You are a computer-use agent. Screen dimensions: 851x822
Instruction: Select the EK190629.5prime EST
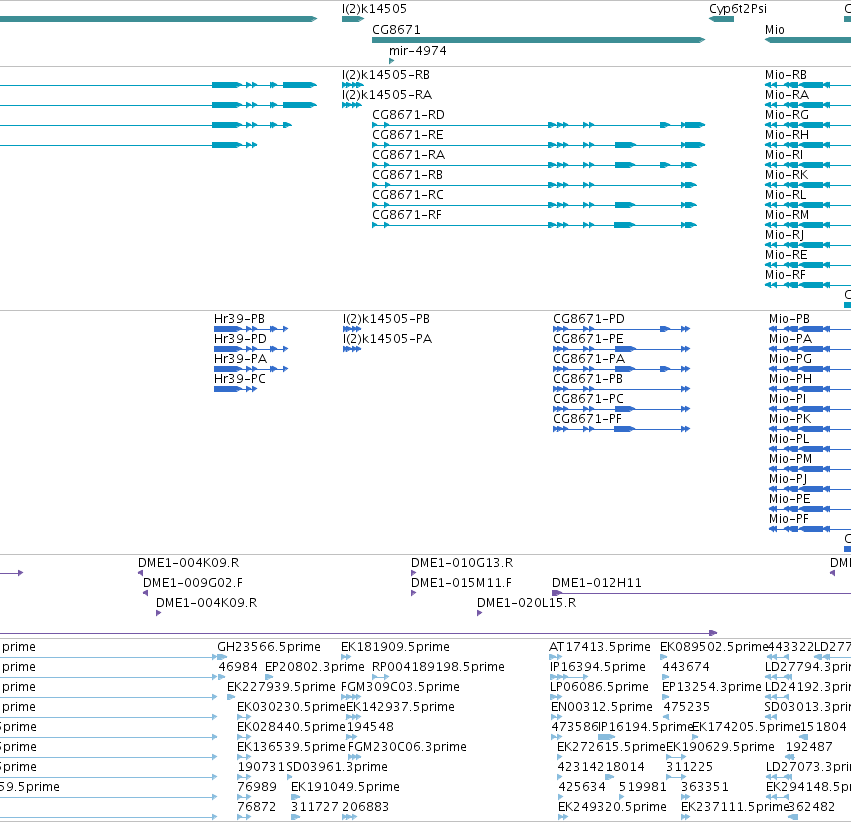pos(720,747)
